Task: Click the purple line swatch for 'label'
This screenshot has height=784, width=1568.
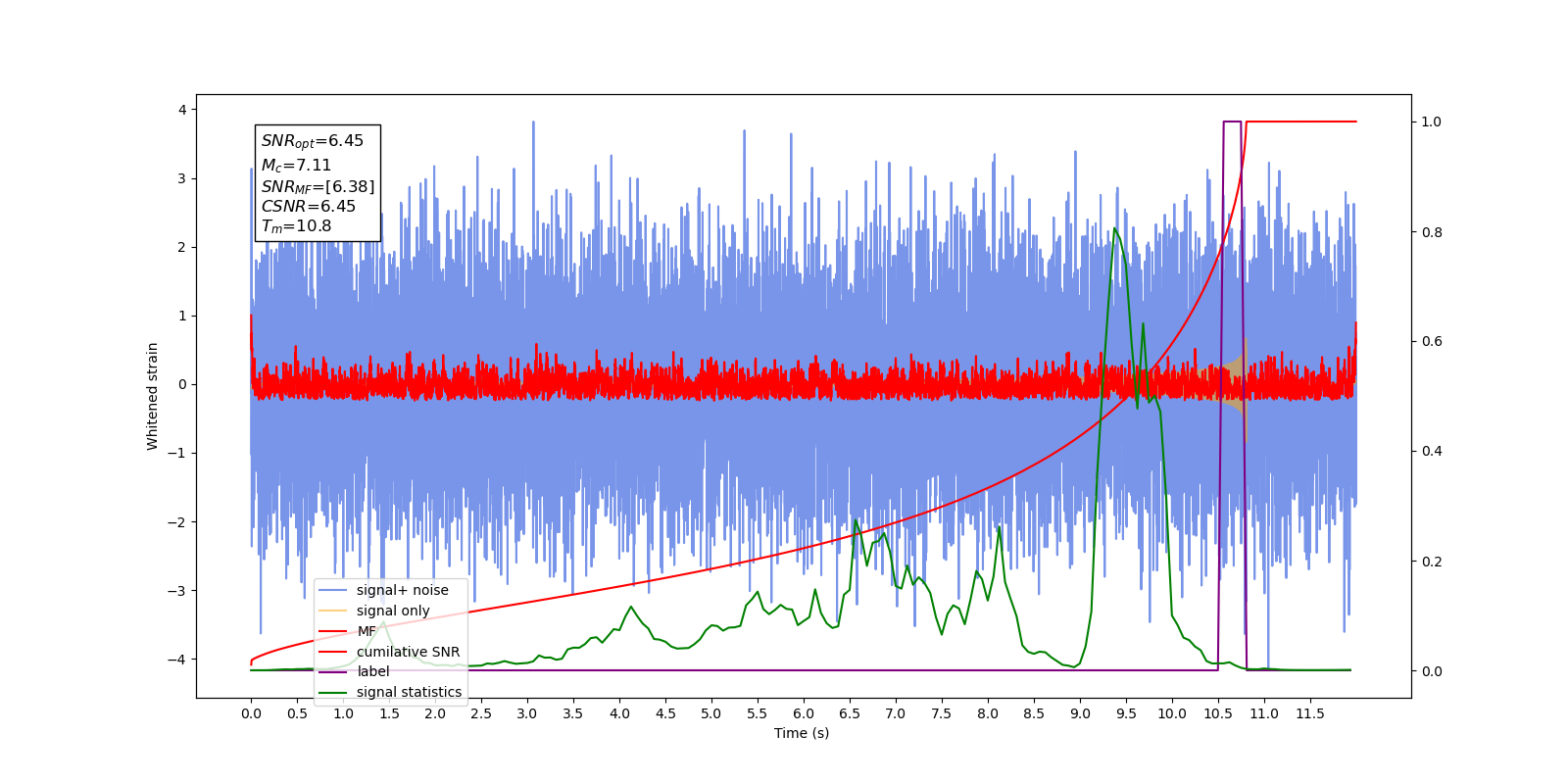Action: click(x=333, y=671)
